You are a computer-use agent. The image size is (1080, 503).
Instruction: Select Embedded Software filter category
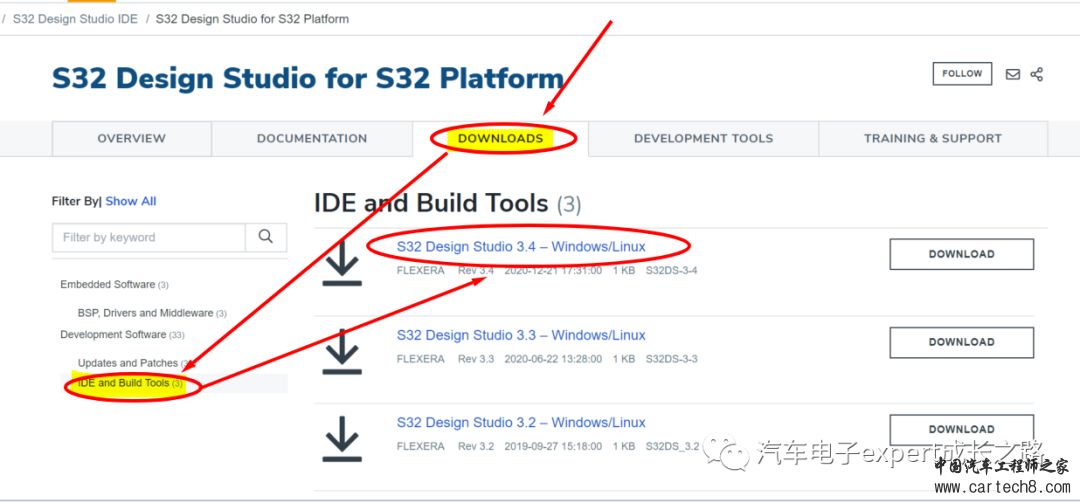click(114, 285)
